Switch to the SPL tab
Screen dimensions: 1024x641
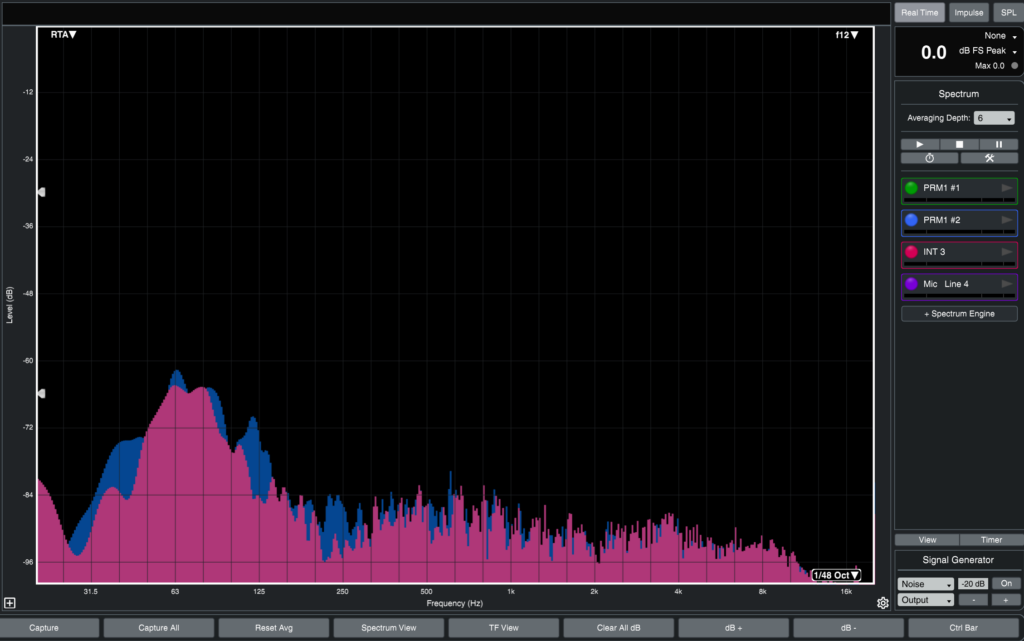[1008, 12]
